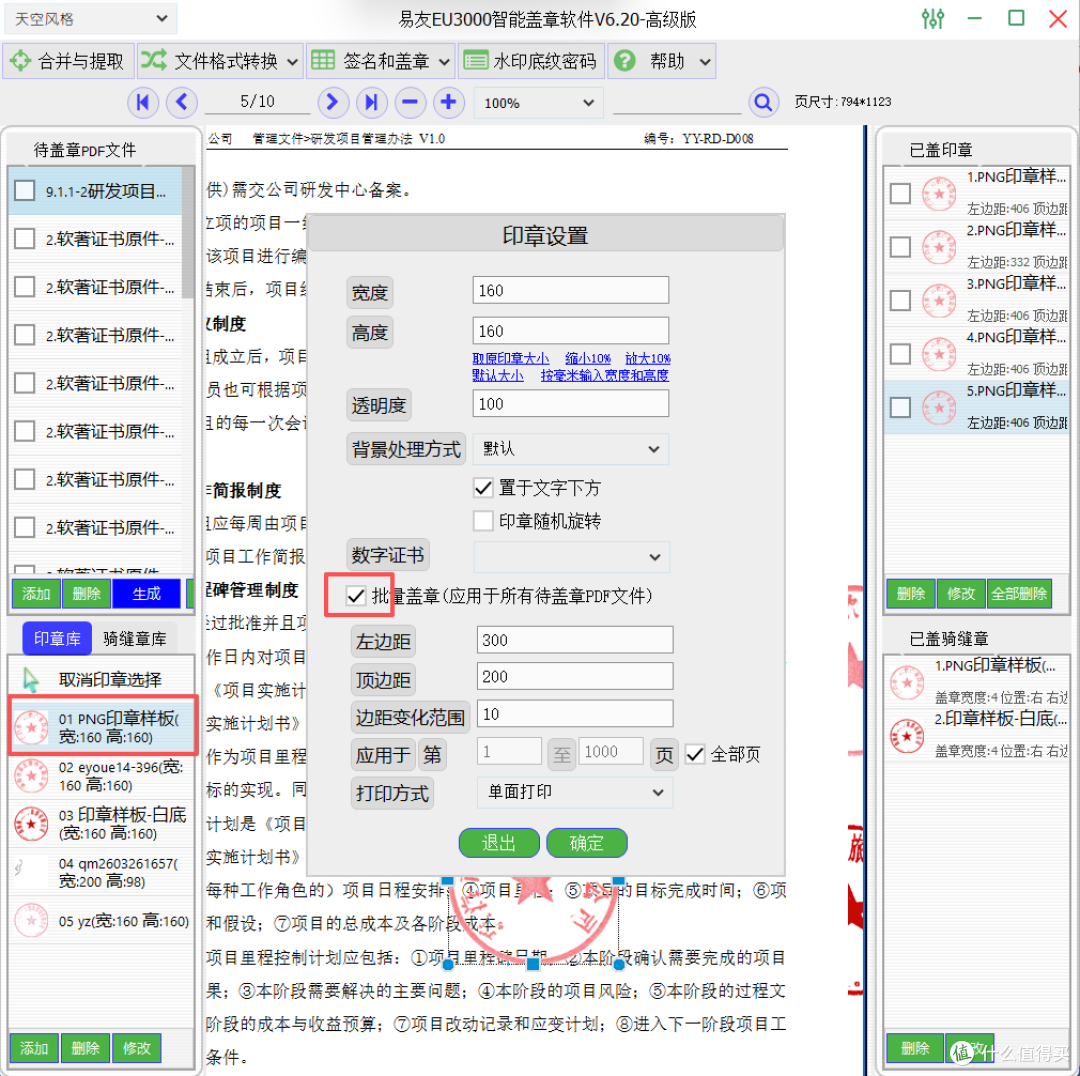Check applied stamp 5.PNG印章样 checkbox
Viewport: 1080px width, 1076px height.
click(900, 407)
